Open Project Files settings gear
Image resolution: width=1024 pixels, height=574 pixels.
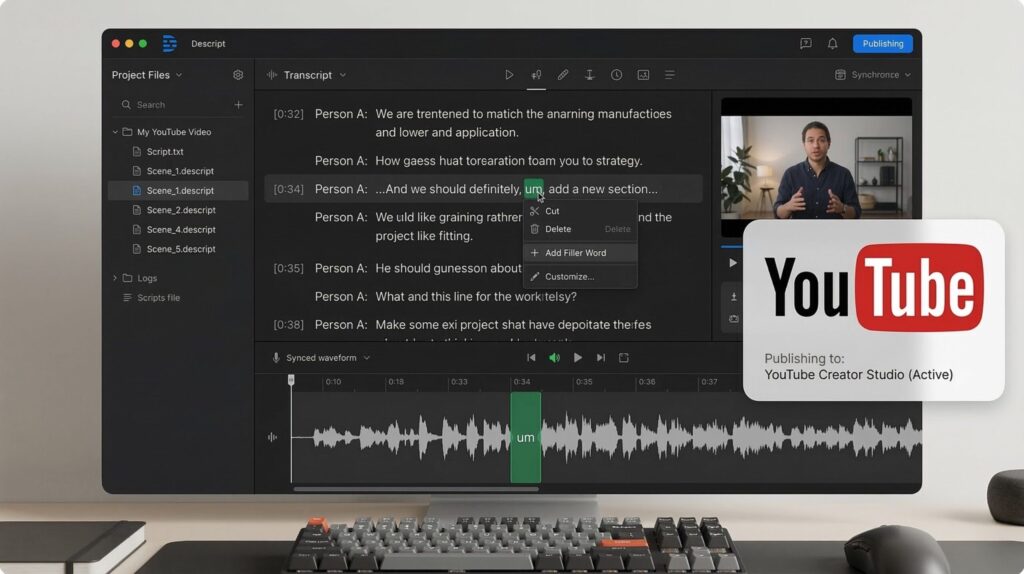(238, 75)
